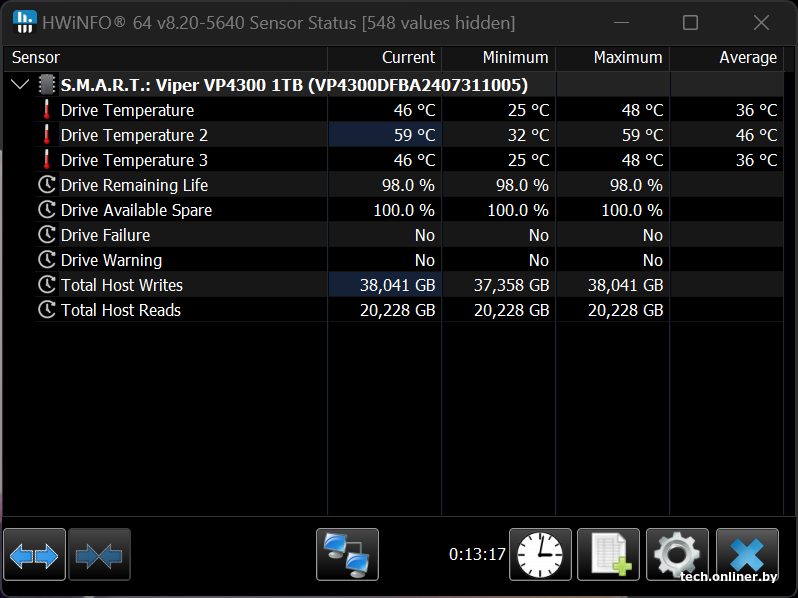
Task: Click the Maximum column header
Action: (613, 58)
